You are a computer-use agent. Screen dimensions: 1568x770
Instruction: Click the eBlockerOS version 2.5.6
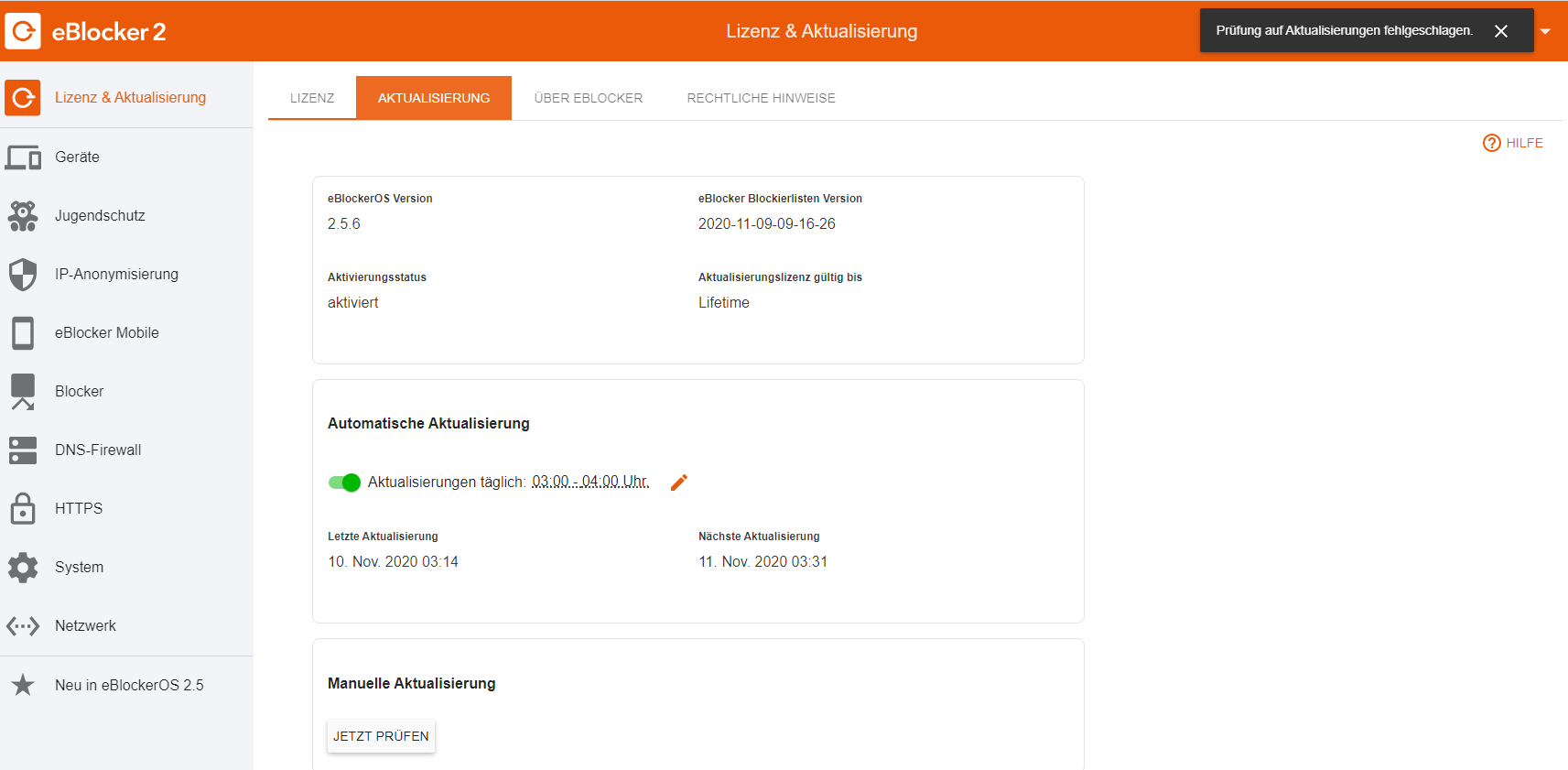click(344, 224)
